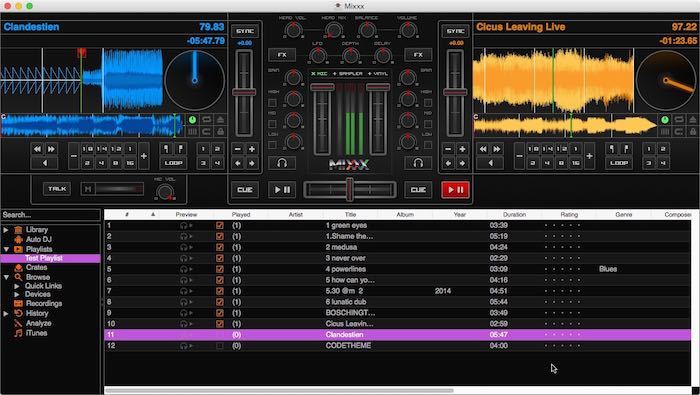This screenshot has height=395, width=700.
Task: Toggle right channel headphone cue
Action: click(418, 163)
